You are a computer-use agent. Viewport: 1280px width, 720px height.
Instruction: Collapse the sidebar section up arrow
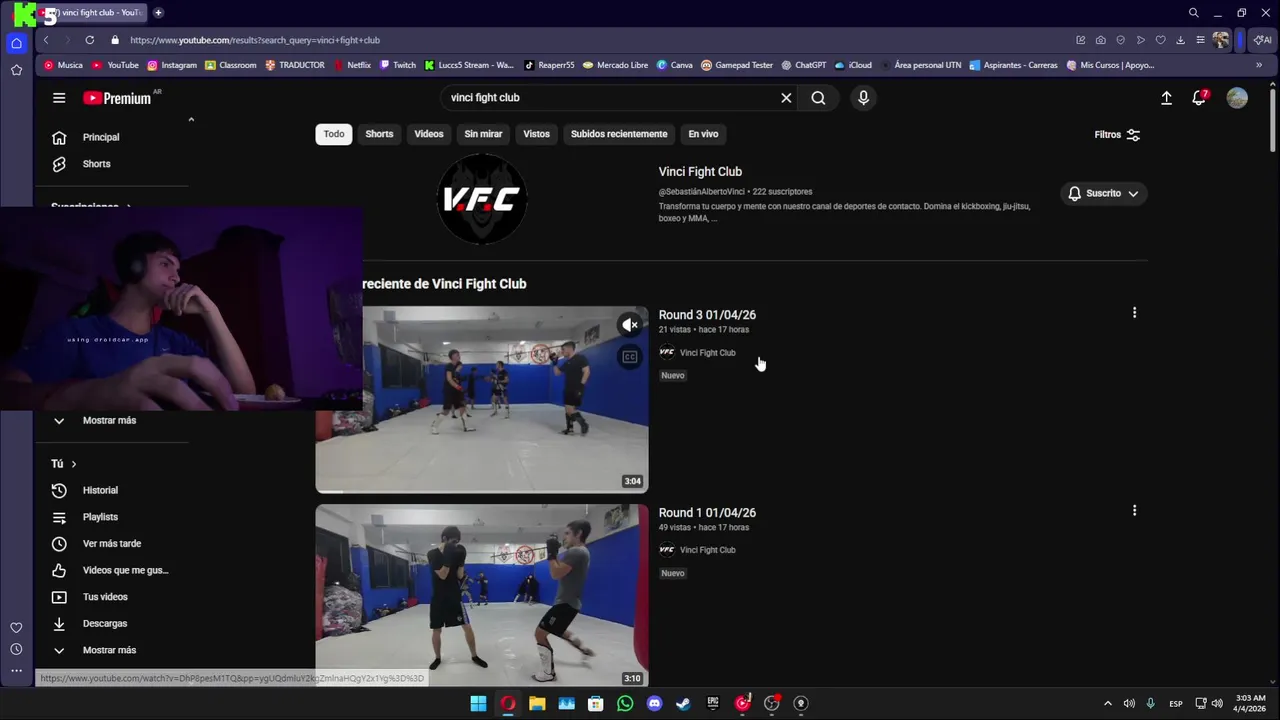pyautogui.click(x=191, y=120)
